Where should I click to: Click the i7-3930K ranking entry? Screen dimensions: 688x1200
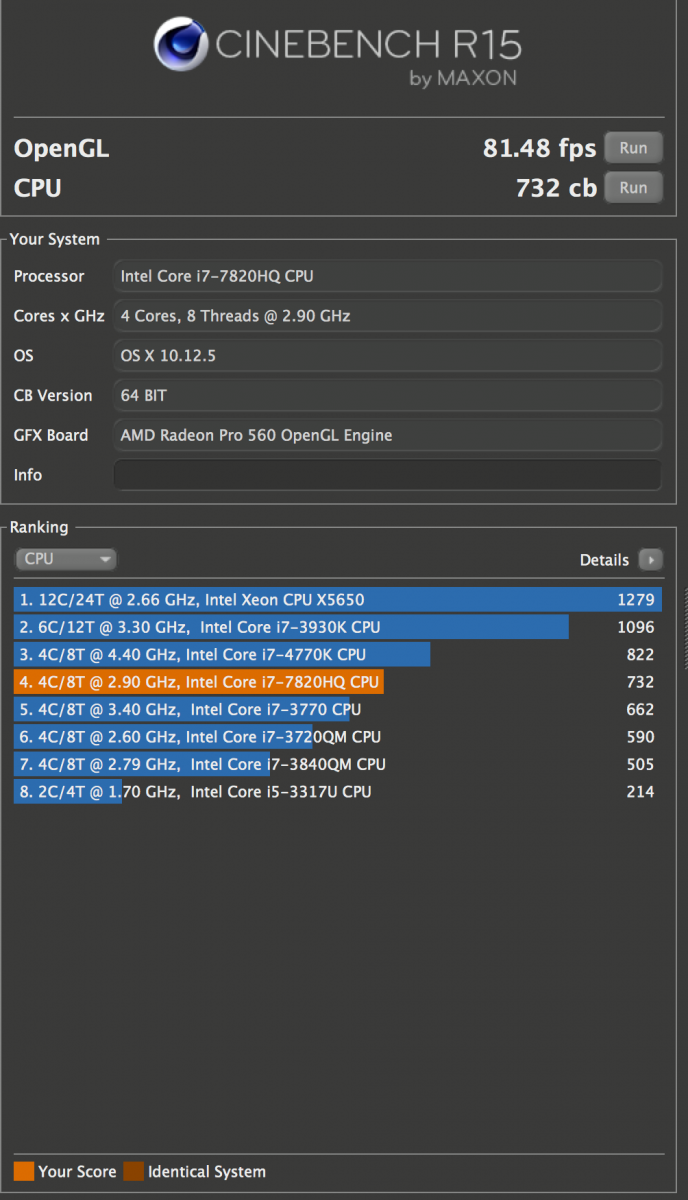(280, 627)
